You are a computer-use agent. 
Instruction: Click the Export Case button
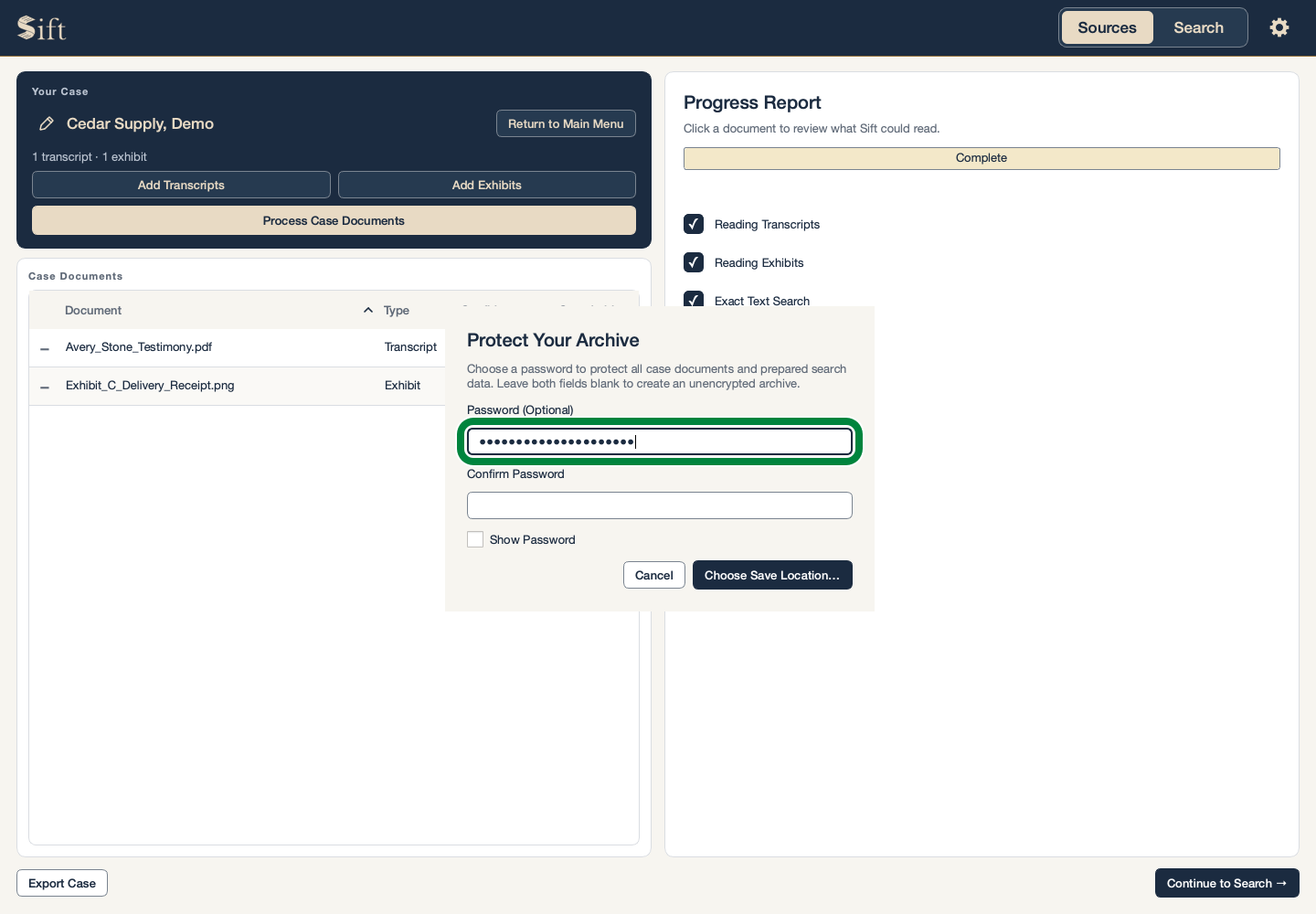pyautogui.click(x=62, y=883)
